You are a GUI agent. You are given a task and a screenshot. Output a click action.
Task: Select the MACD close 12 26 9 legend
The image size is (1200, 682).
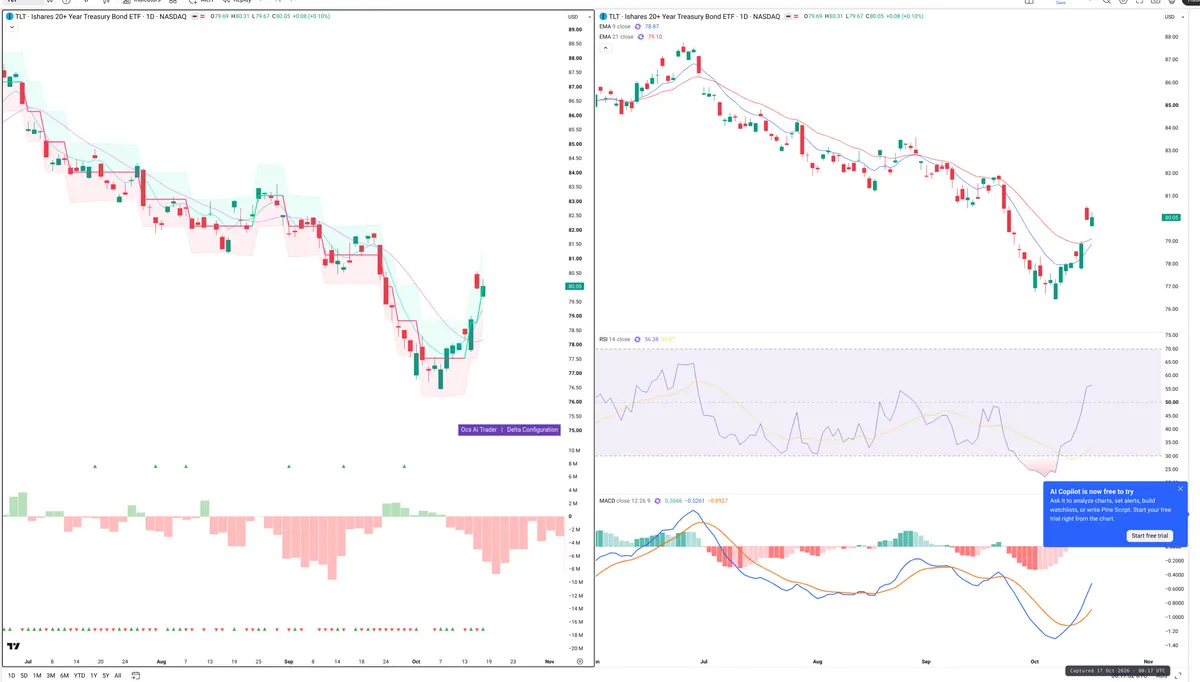click(x=627, y=499)
